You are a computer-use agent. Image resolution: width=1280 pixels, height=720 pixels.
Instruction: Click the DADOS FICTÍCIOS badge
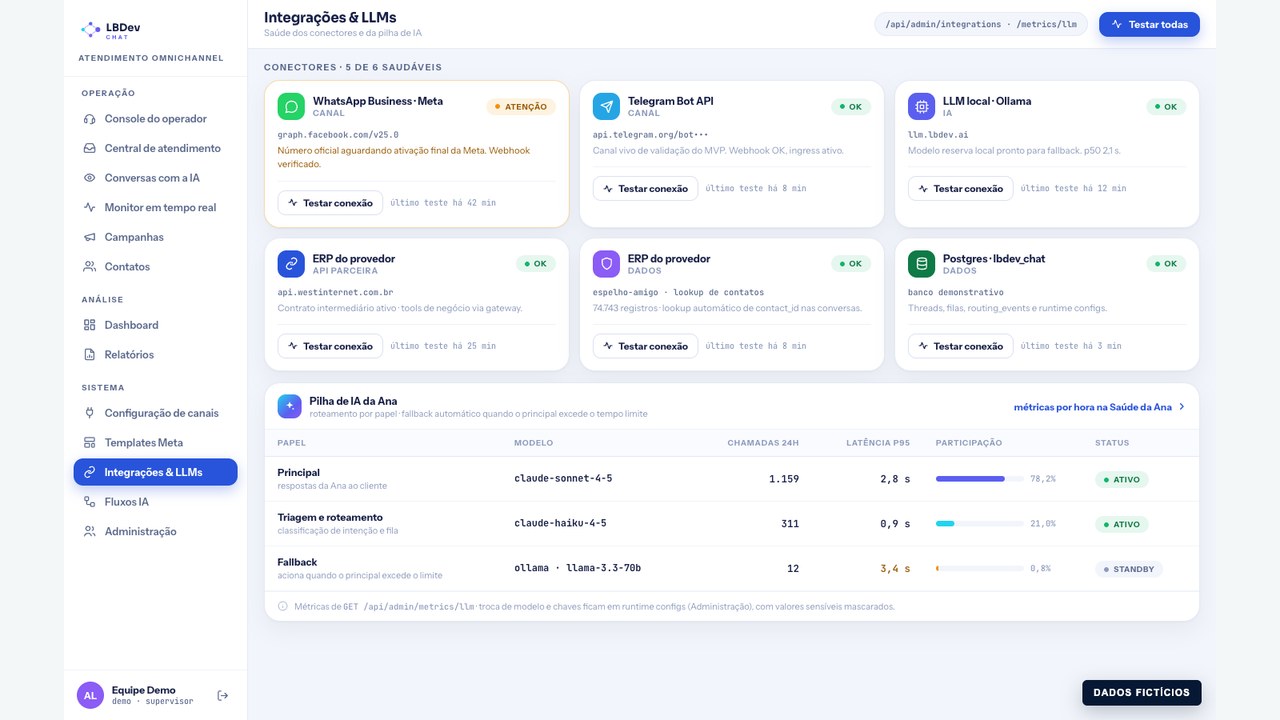[x=1141, y=692]
